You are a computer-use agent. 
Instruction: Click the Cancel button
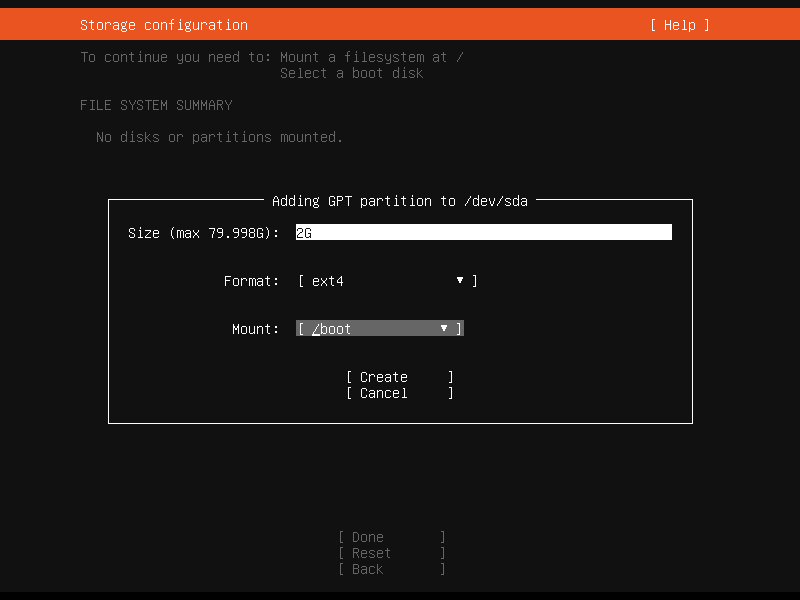tap(399, 393)
